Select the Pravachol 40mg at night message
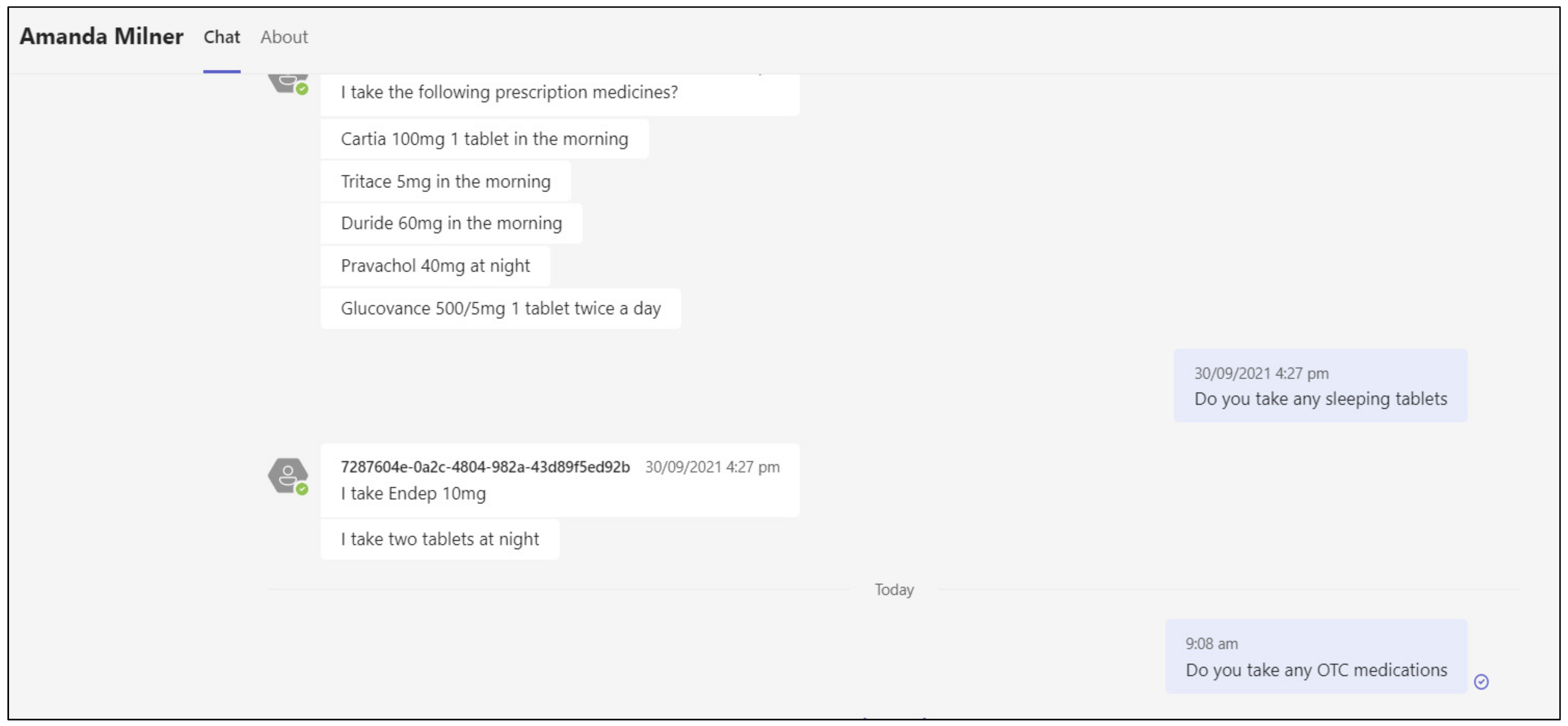 [435, 266]
